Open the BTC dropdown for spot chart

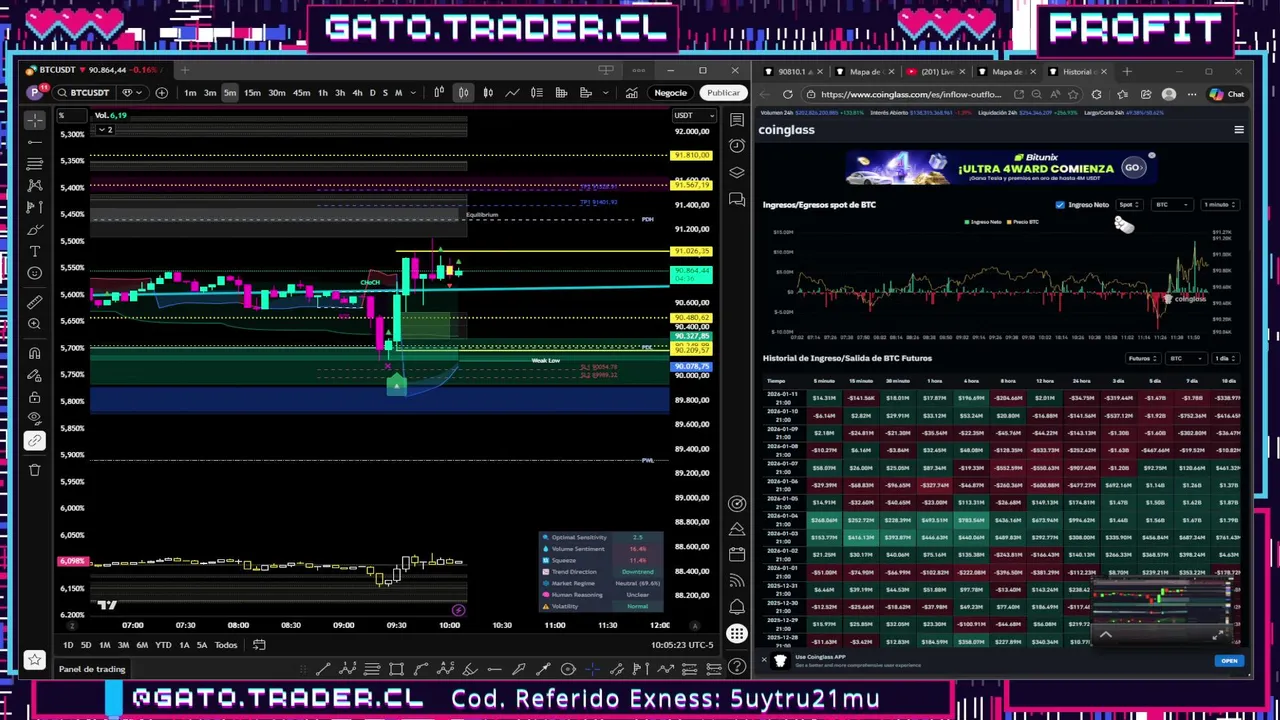[x=1172, y=205]
